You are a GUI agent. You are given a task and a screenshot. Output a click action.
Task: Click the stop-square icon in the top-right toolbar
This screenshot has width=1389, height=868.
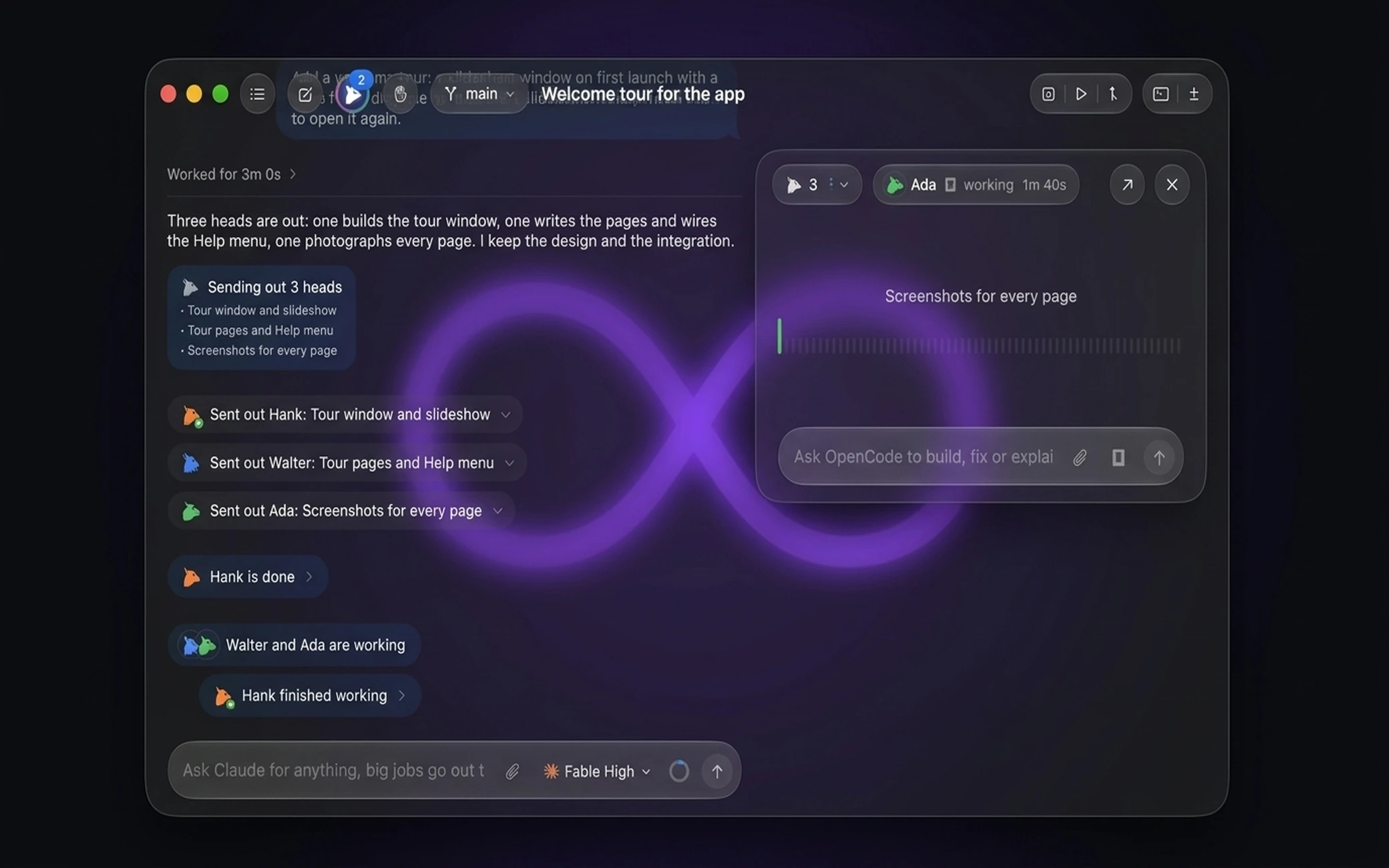tap(1048, 94)
